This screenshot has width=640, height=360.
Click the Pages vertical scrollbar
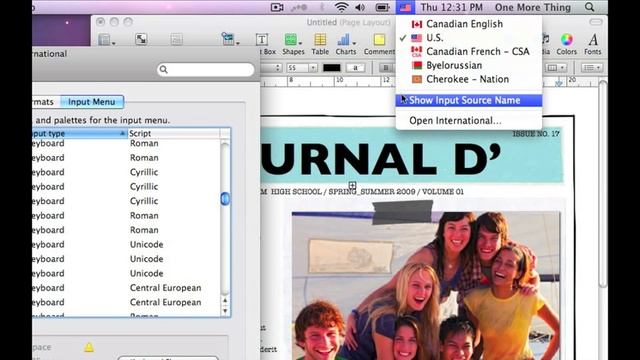click(602, 184)
